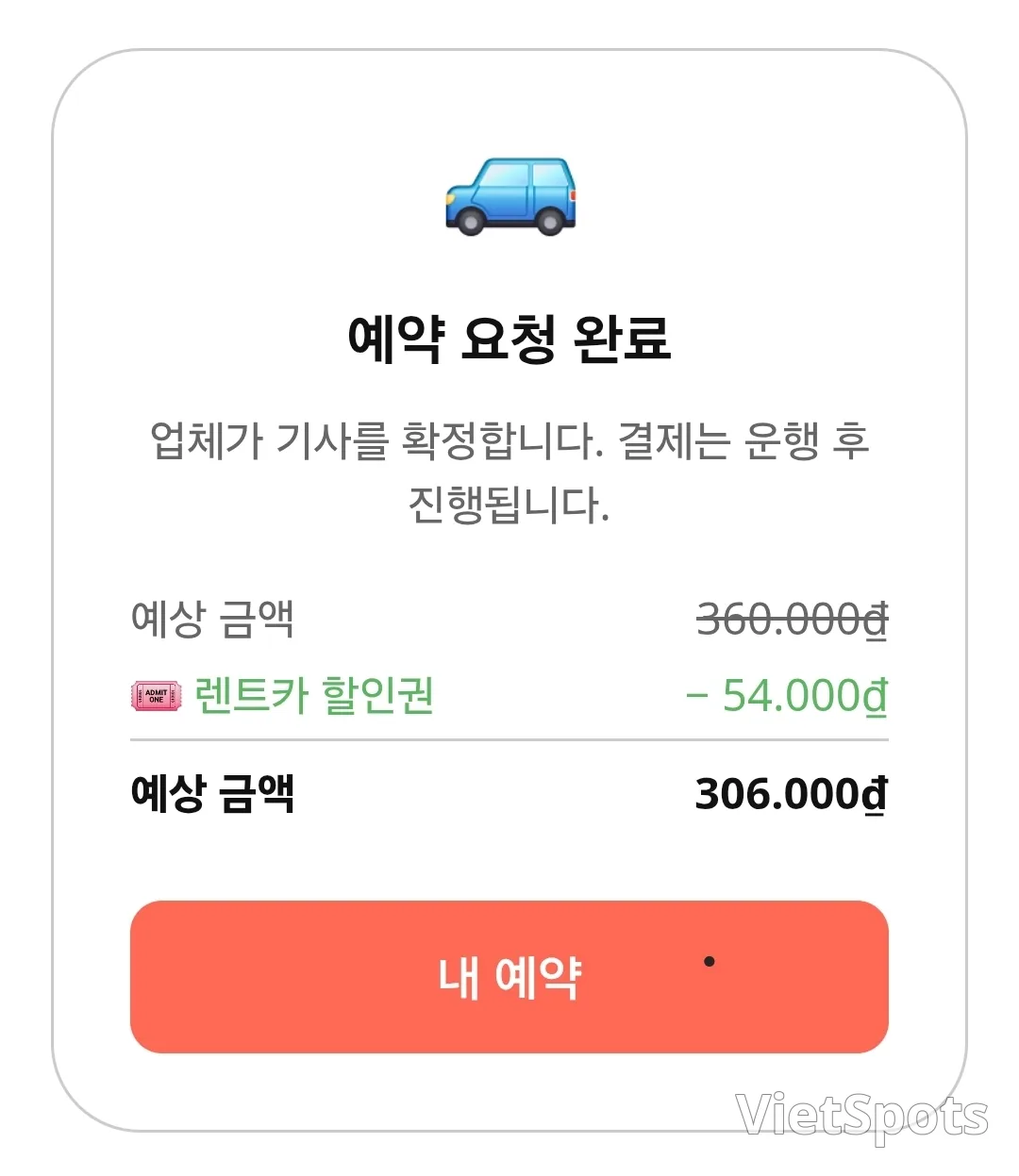The image size is (1019, 1176).
Task: Tap the VietSpots watermark logo
Action: point(861,1117)
